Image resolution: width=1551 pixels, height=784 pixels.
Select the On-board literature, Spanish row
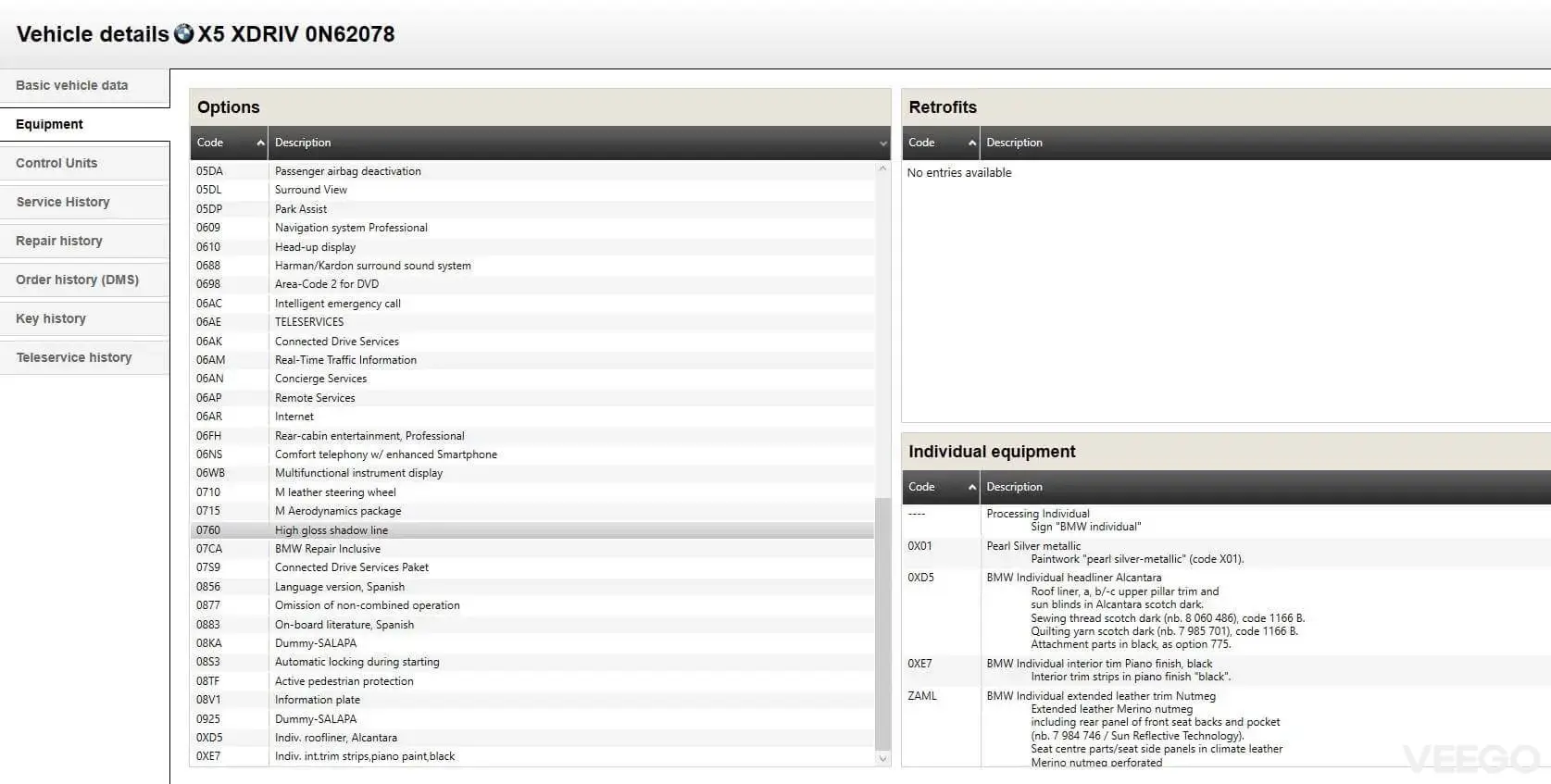point(532,625)
